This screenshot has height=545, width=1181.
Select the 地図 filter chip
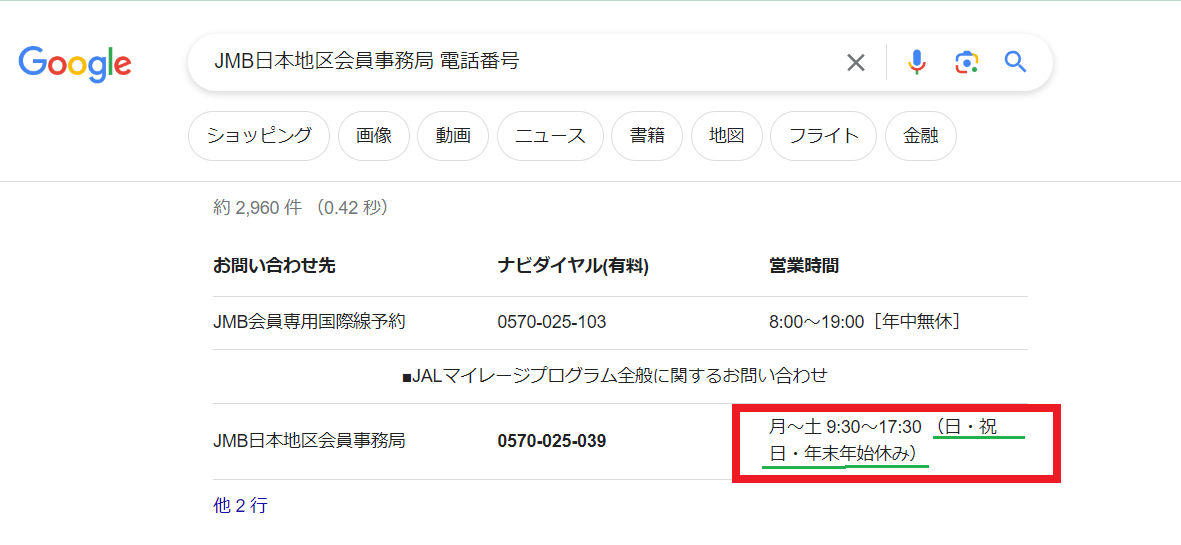pos(726,136)
